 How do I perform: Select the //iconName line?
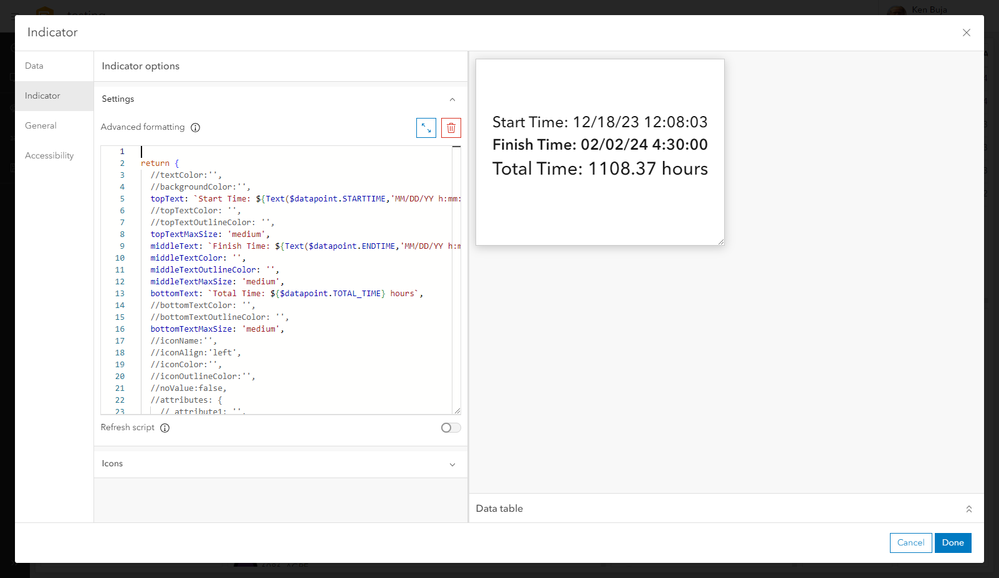183,341
